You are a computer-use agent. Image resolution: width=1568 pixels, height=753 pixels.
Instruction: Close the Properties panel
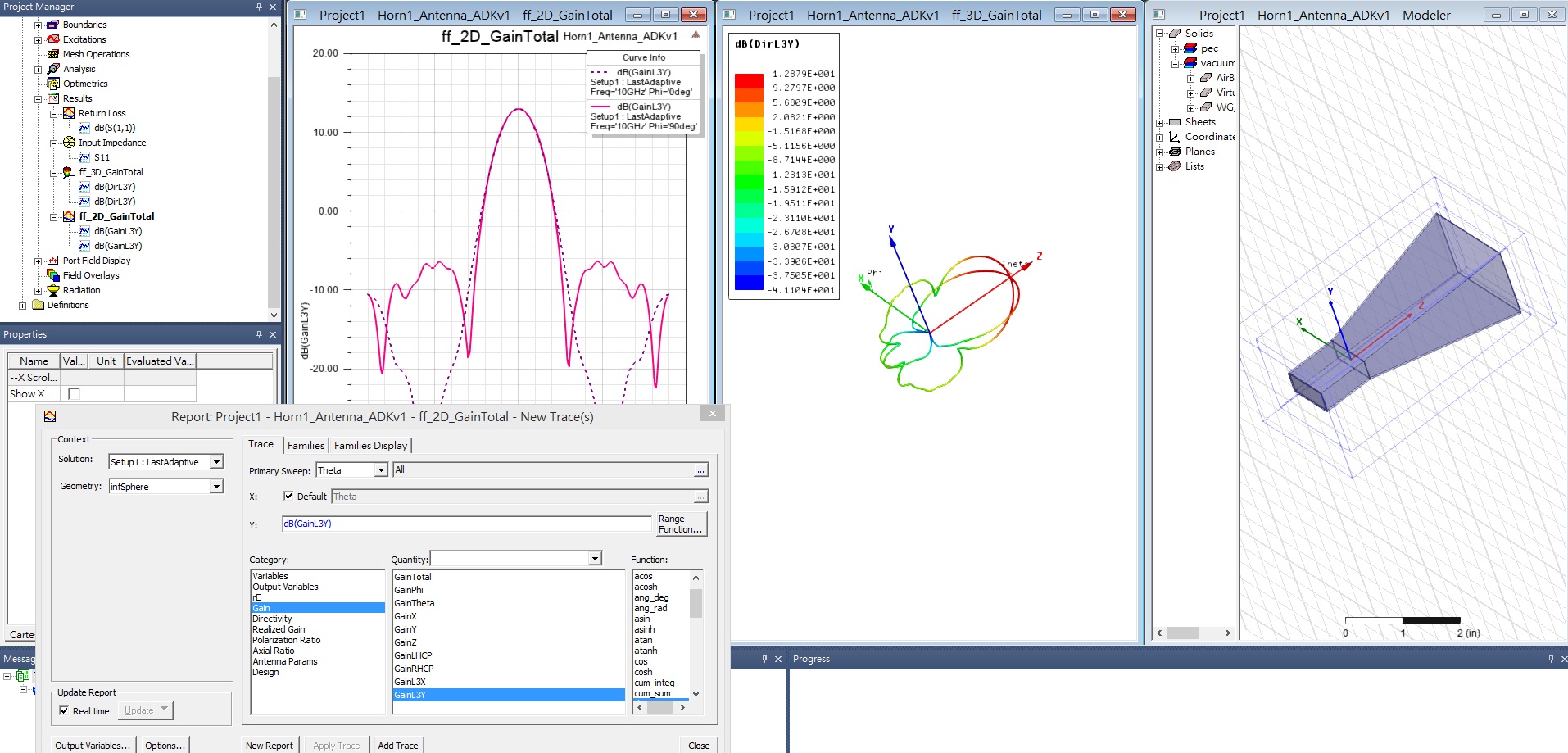click(x=273, y=334)
